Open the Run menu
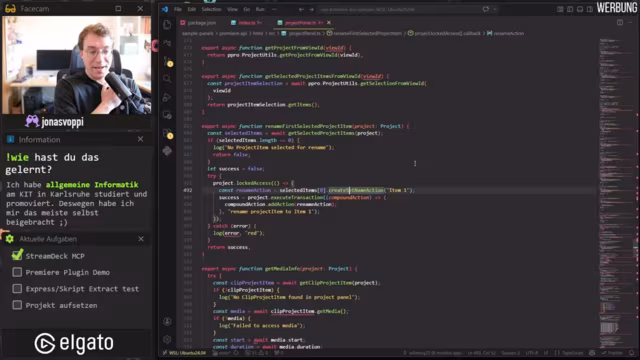The height and width of the screenshot is (360, 640). coord(260,9)
